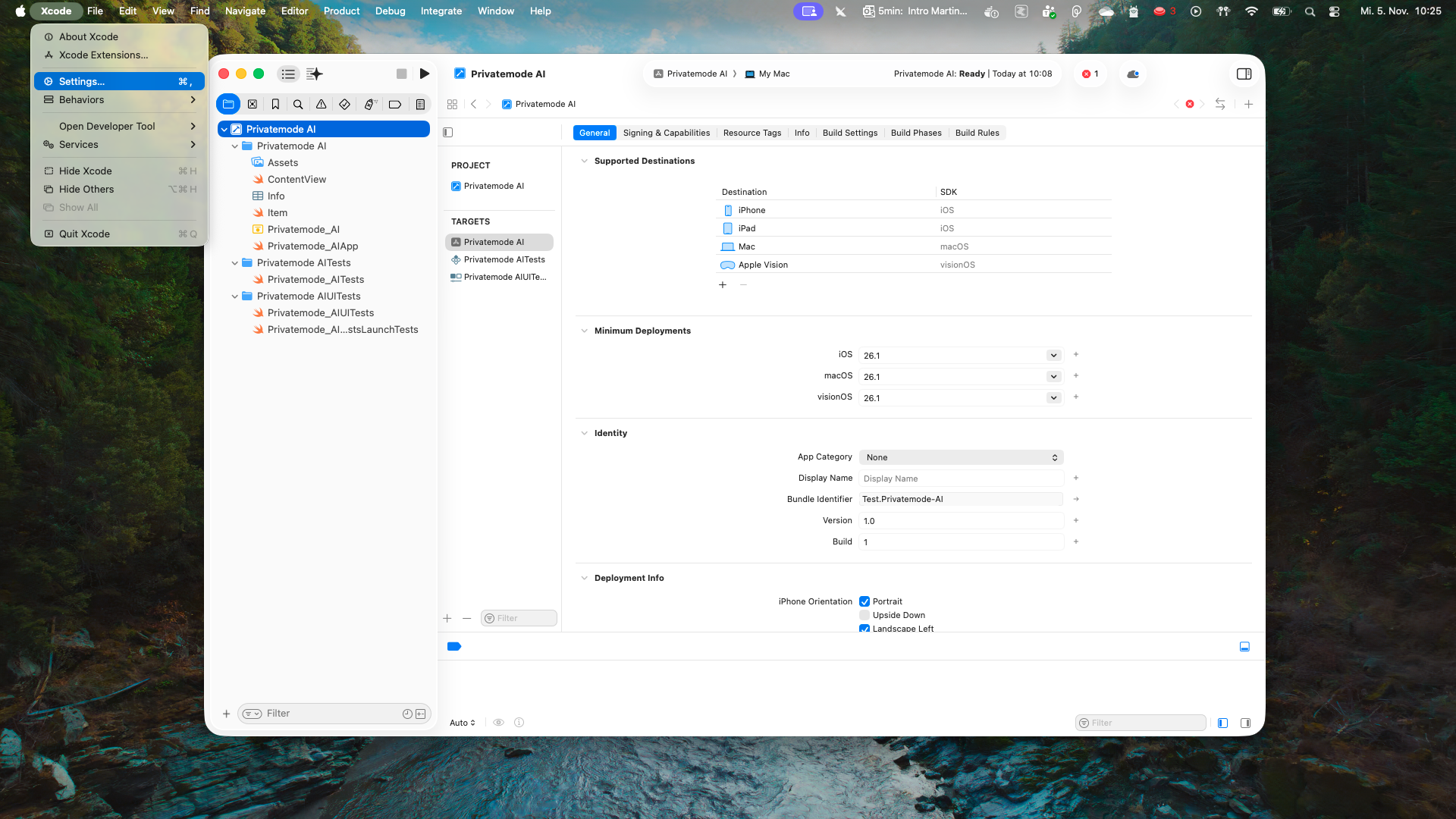Hide the project and targets list
The height and width of the screenshot is (819, 1456).
(x=448, y=133)
